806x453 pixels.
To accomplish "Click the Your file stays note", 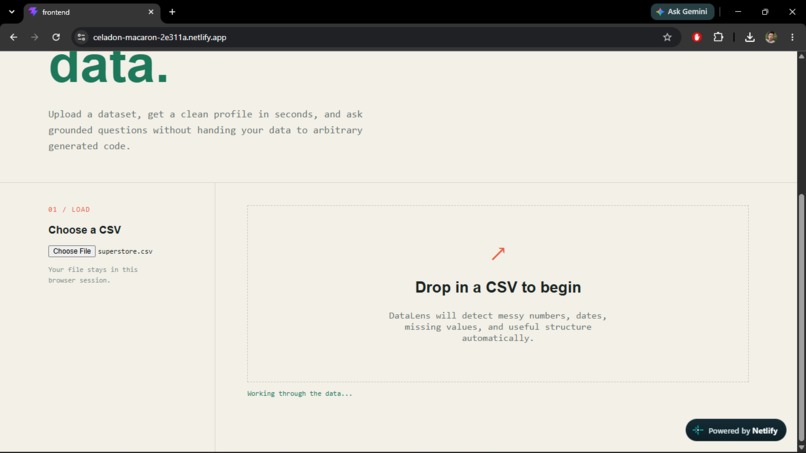I will (93, 275).
